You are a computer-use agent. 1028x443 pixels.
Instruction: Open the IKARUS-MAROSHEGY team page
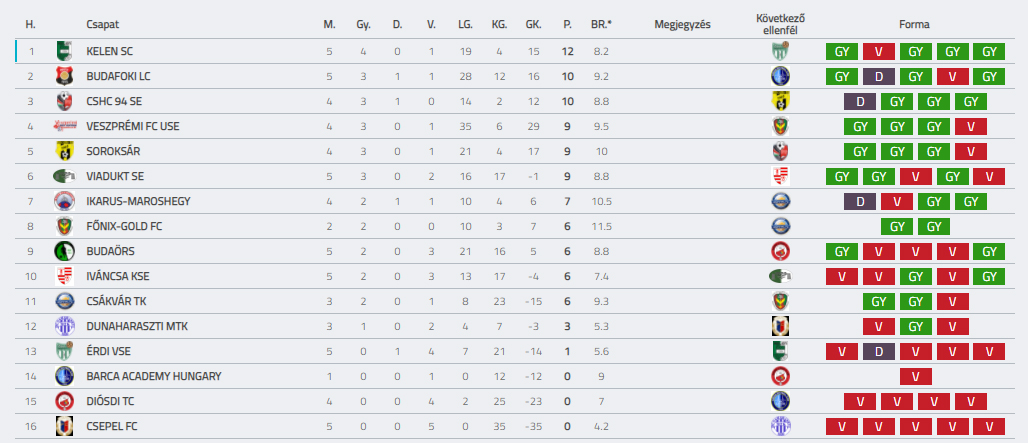(138, 201)
